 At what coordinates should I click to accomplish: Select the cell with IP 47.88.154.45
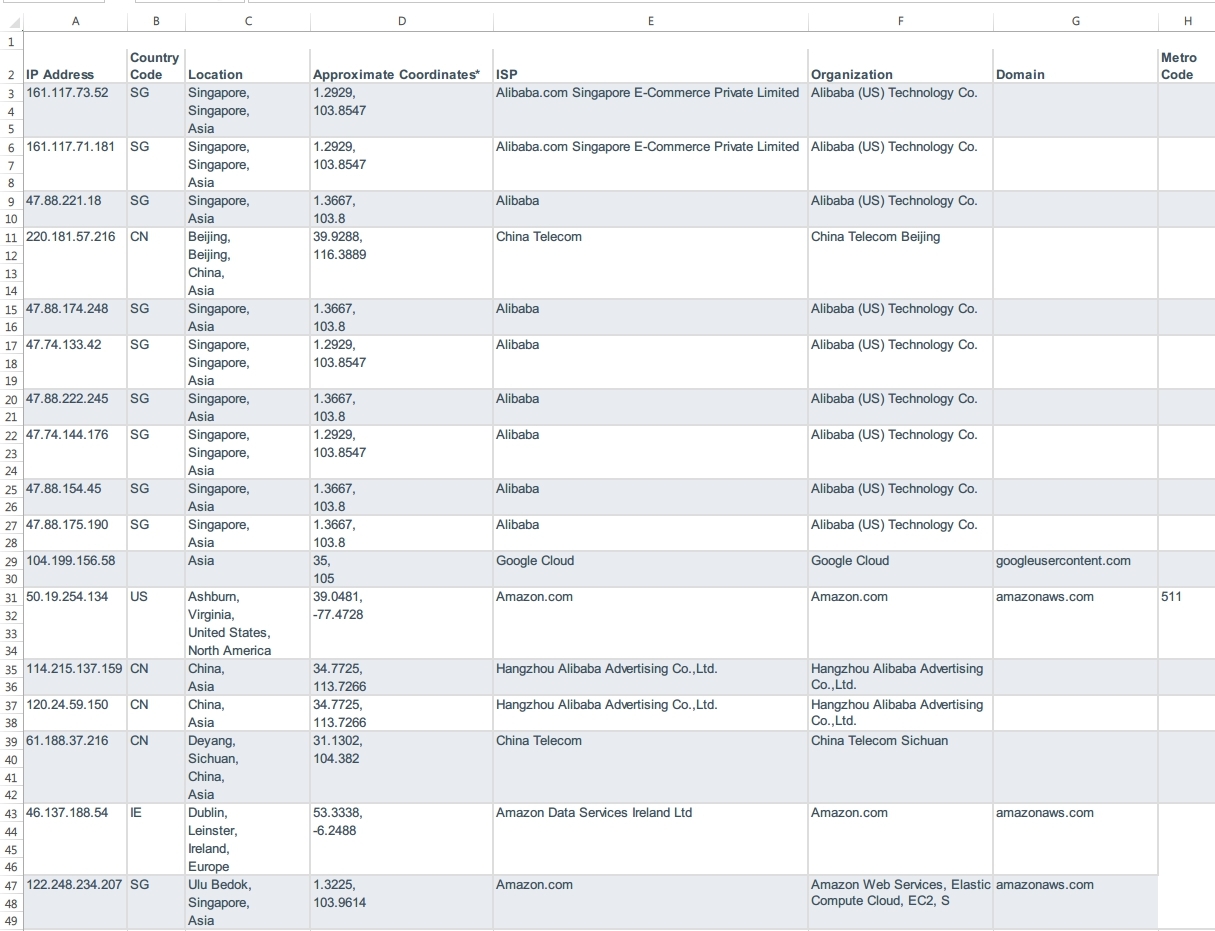click(75, 497)
